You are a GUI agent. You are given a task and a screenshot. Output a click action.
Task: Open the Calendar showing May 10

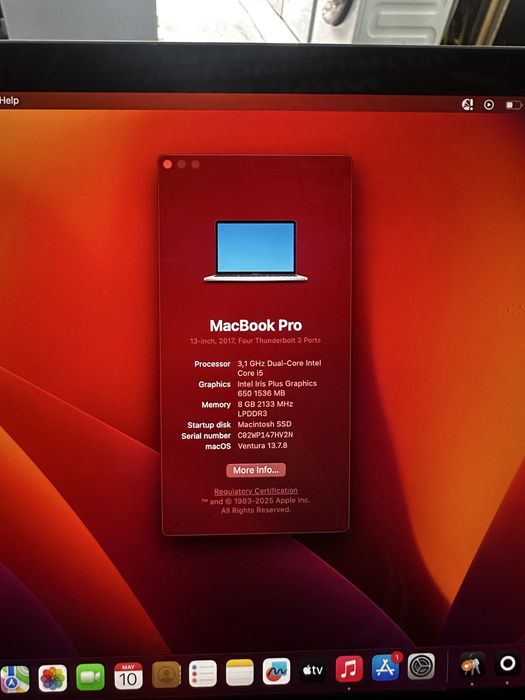click(128, 675)
